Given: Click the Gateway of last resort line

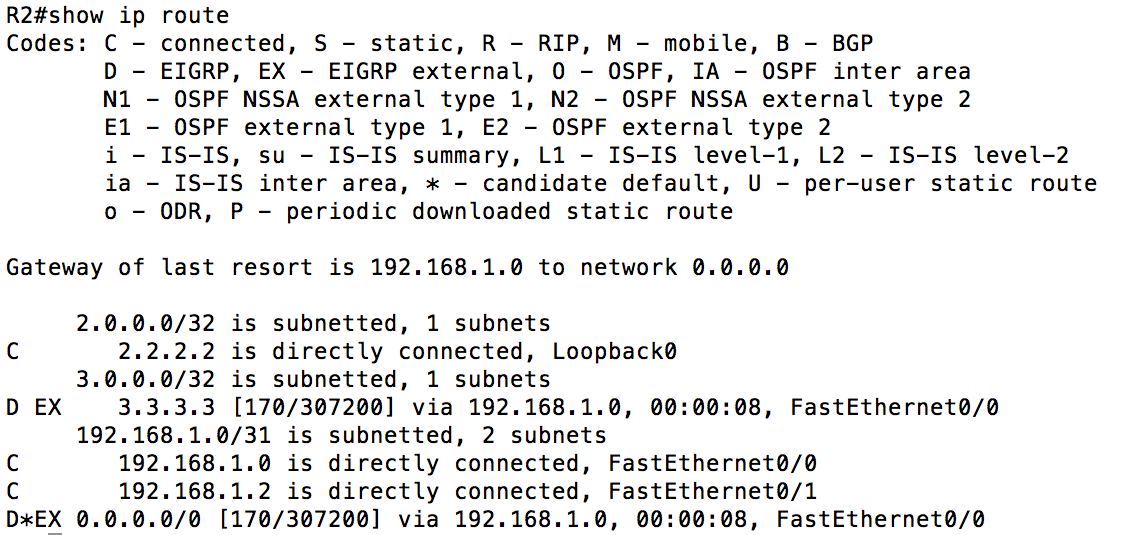Looking at the screenshot, I should click(397, 268).
